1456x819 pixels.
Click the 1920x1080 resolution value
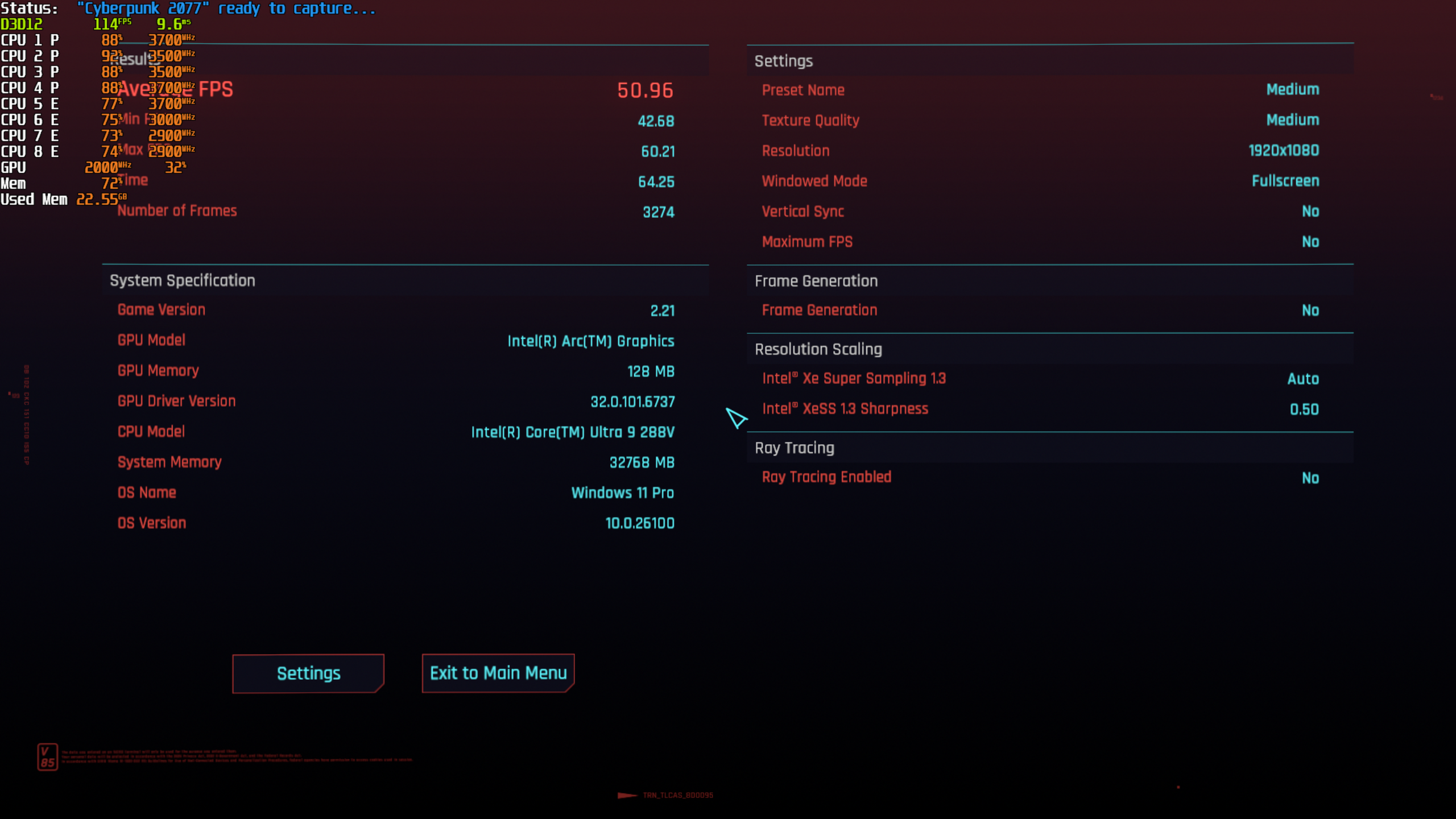pyautogui.click(x=1284, y=151)
